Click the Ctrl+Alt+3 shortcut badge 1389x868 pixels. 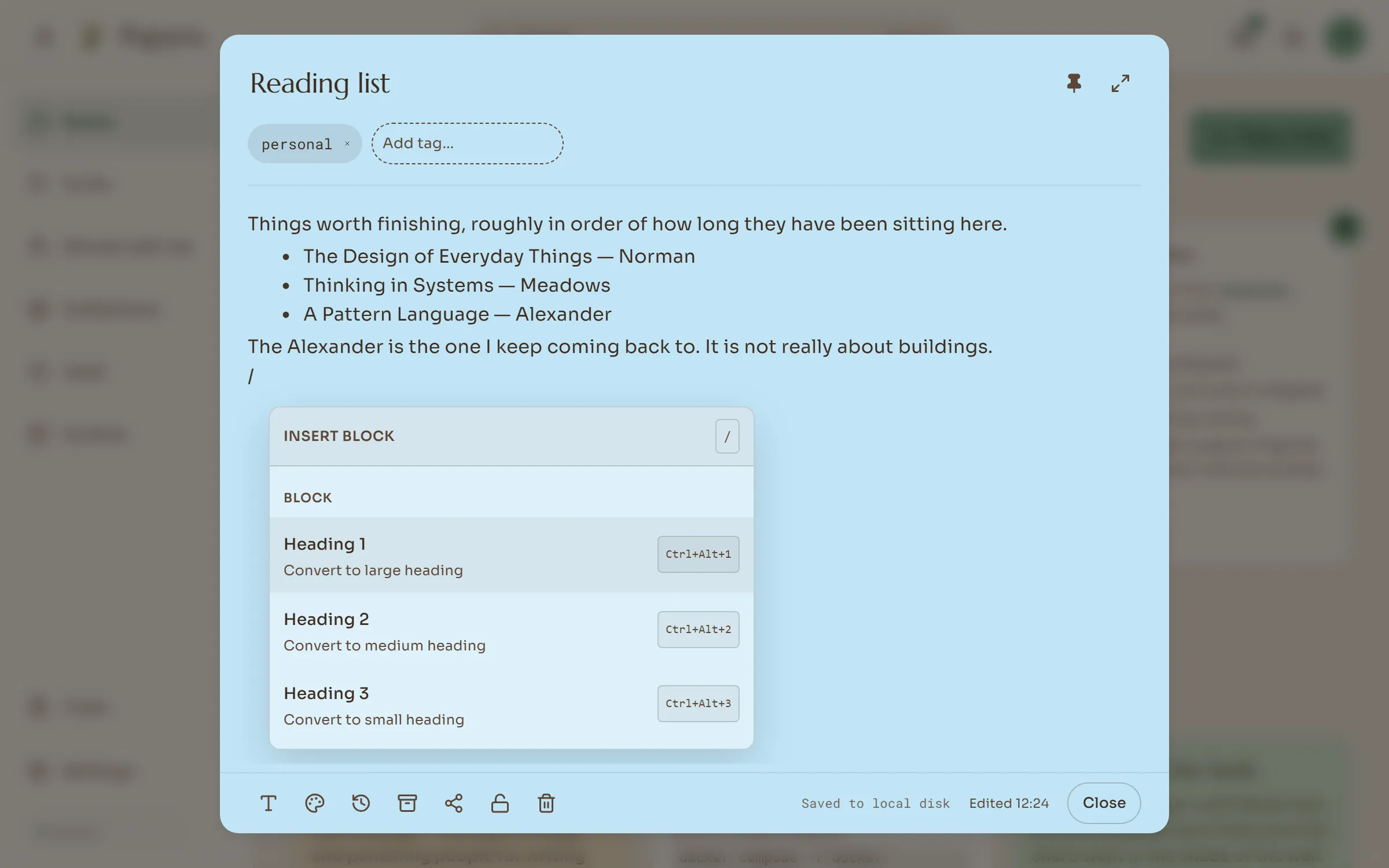[x=698, y=704]
